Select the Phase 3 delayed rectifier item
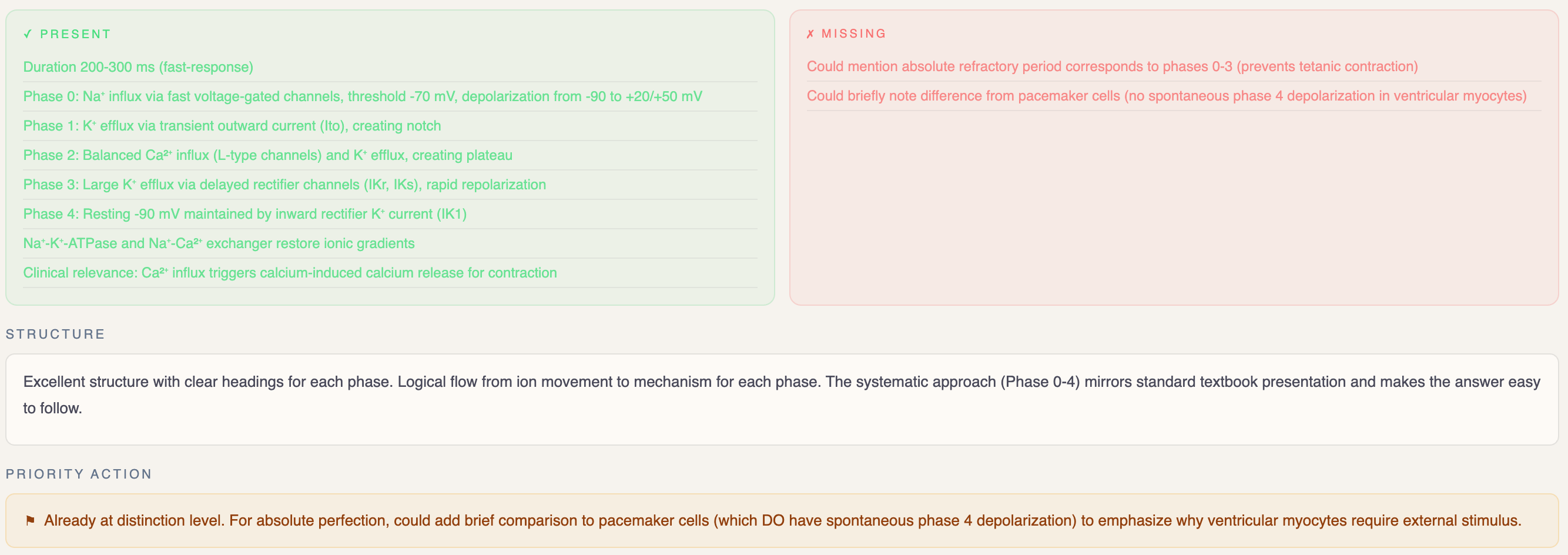The height and width of the screenshot is (555, 1568). [284, 185]
